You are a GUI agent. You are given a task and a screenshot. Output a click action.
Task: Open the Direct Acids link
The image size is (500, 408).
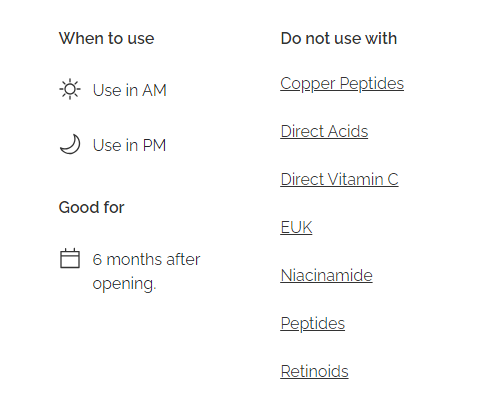[324, 131]
